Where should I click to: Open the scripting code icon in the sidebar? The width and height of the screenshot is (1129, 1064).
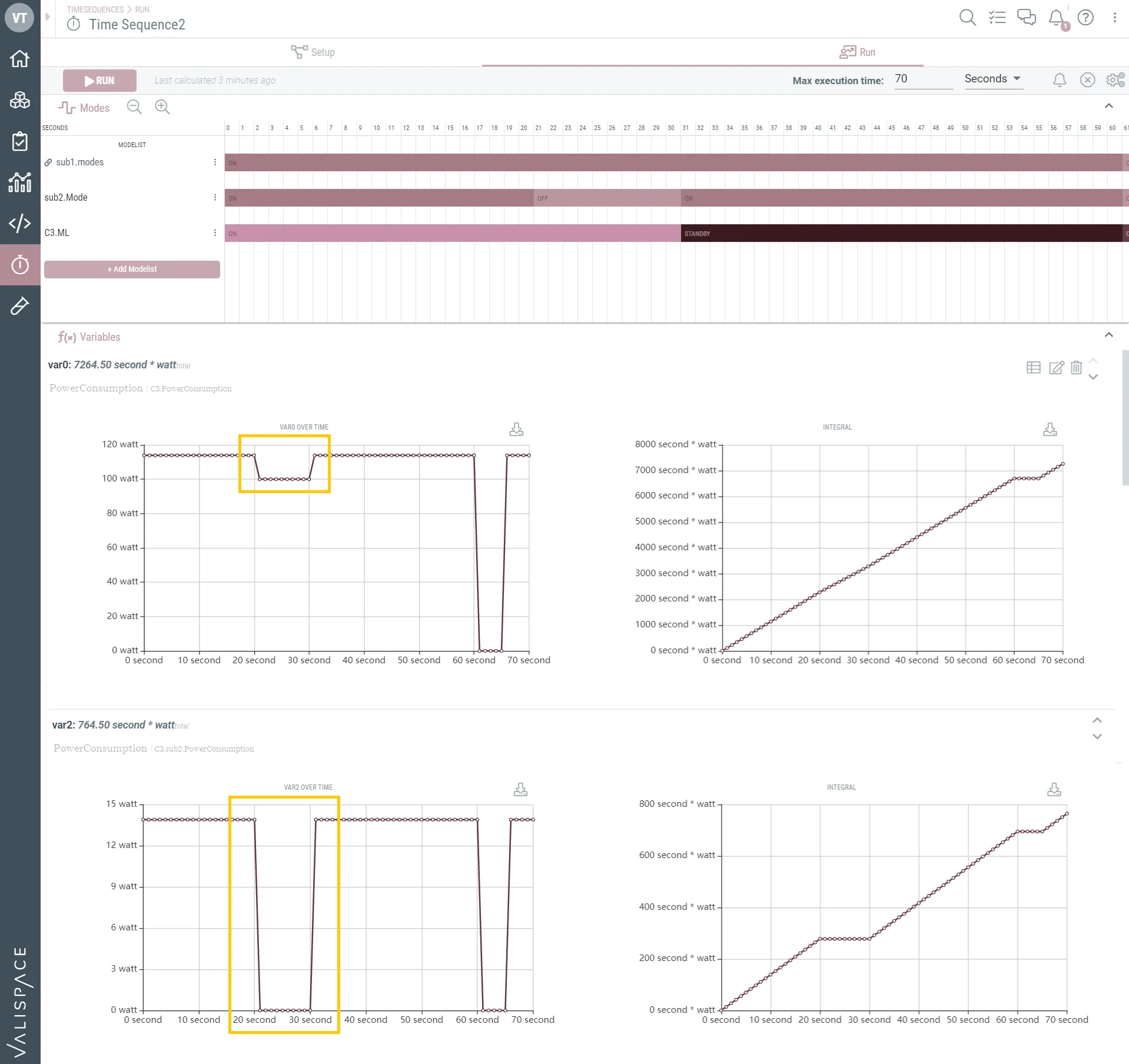point(20,223)
